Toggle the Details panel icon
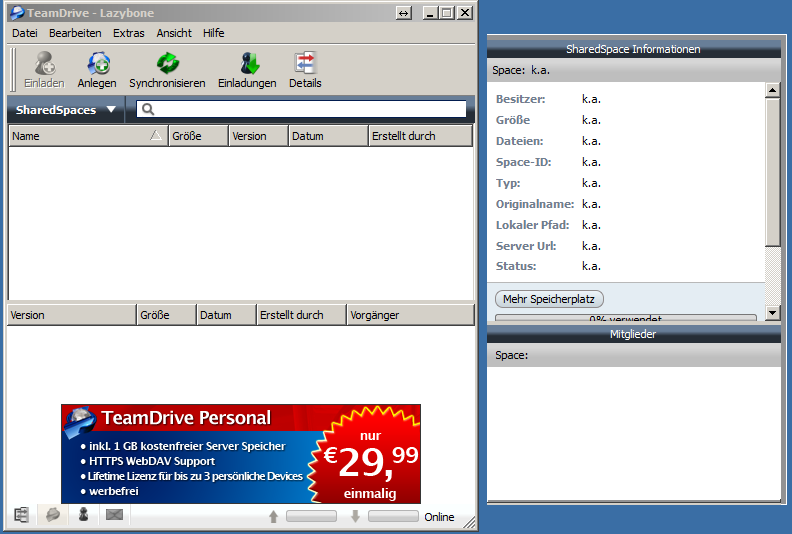This screenshot has height=534, width=792. (x=305, y=70)
